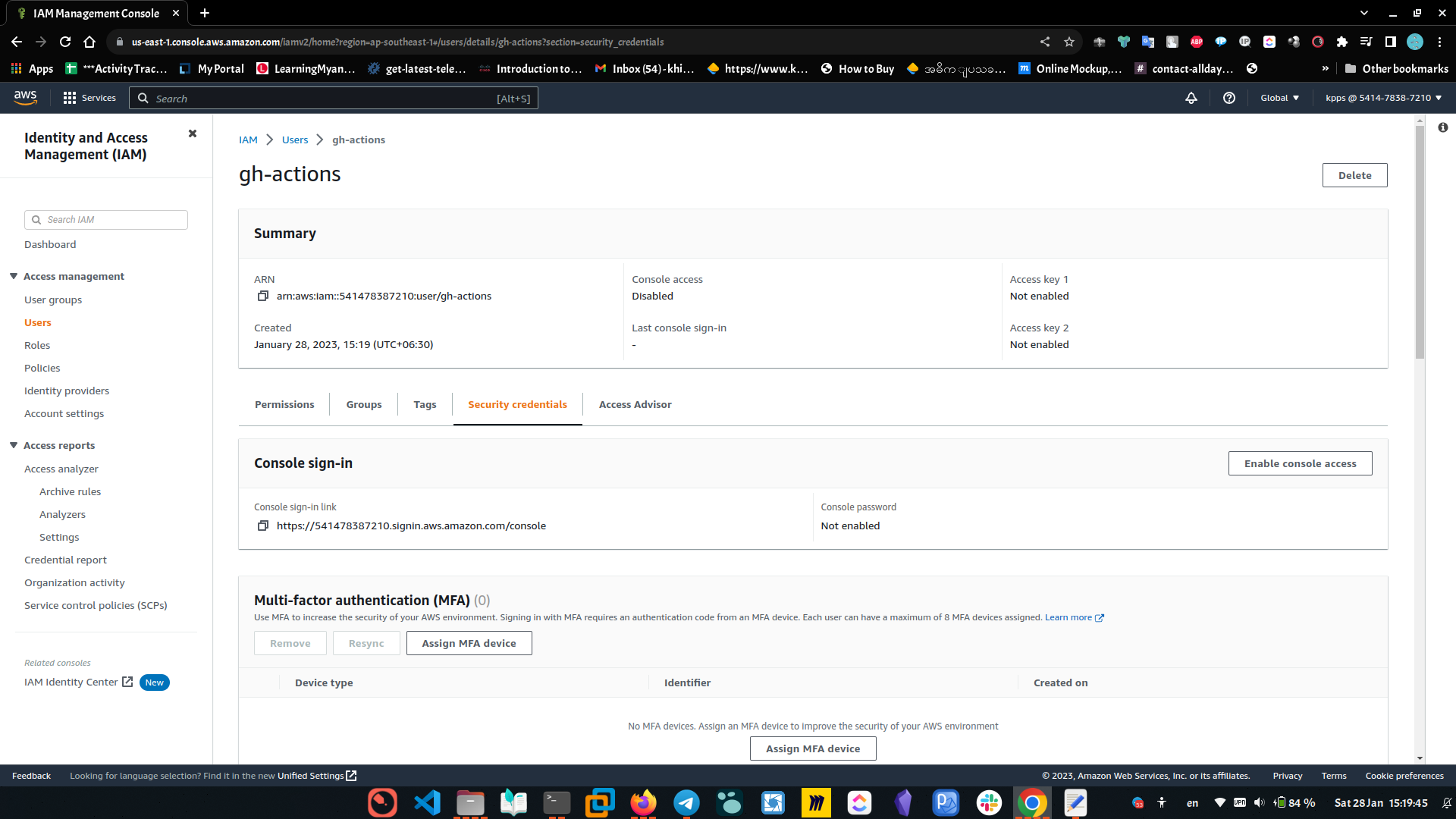Open Firefox from the taskbar

tap(644, 802)
